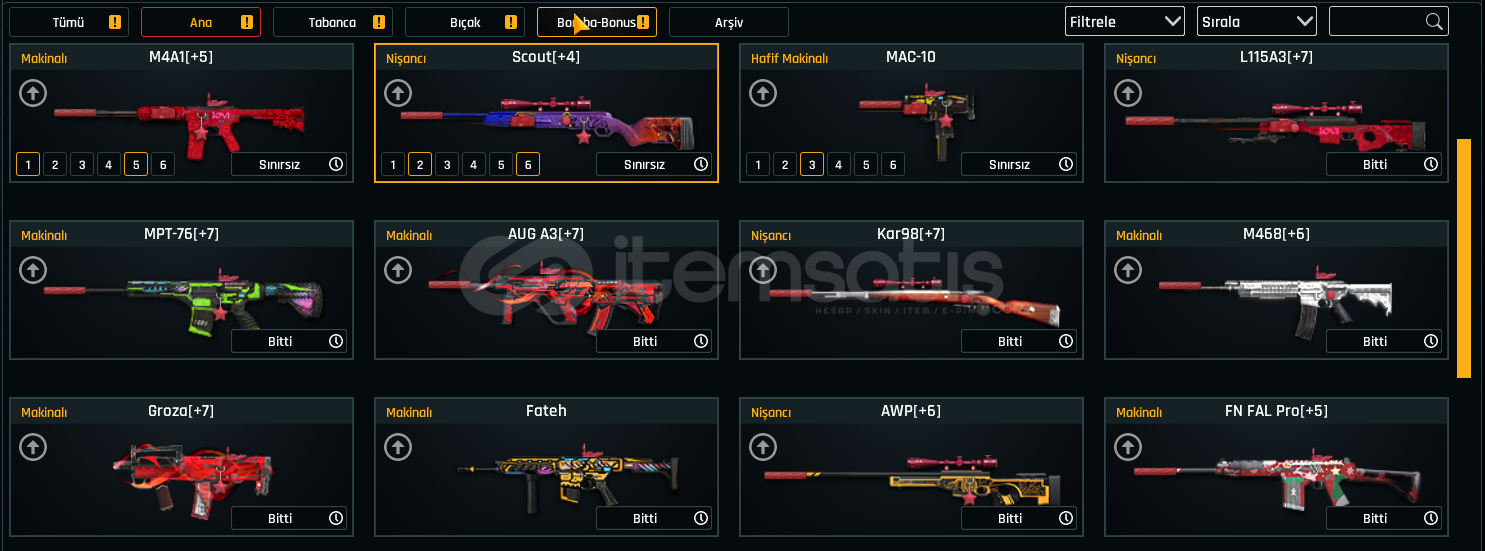Click the Bitti button on Kar98[+7]
The image size is (1485, 551).
[1019, 341]
